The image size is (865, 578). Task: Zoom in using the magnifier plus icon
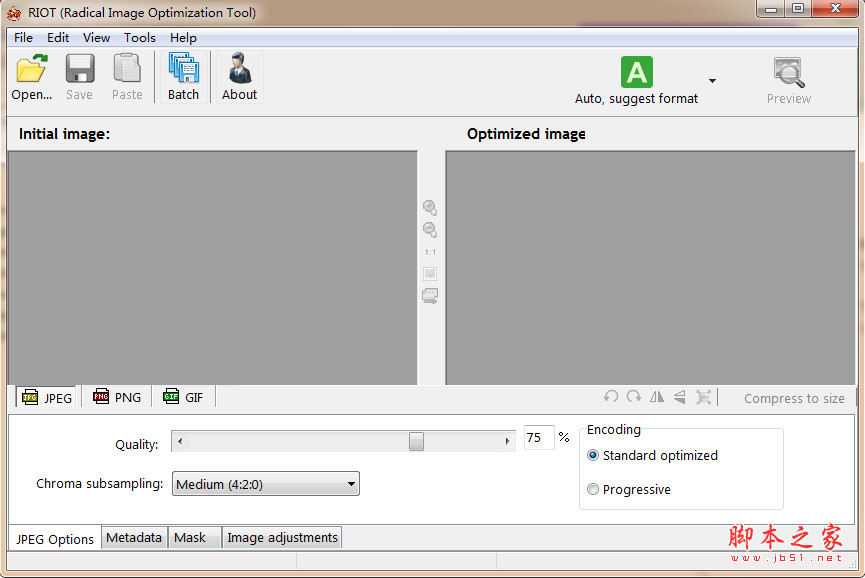click(x=430, y=207)
